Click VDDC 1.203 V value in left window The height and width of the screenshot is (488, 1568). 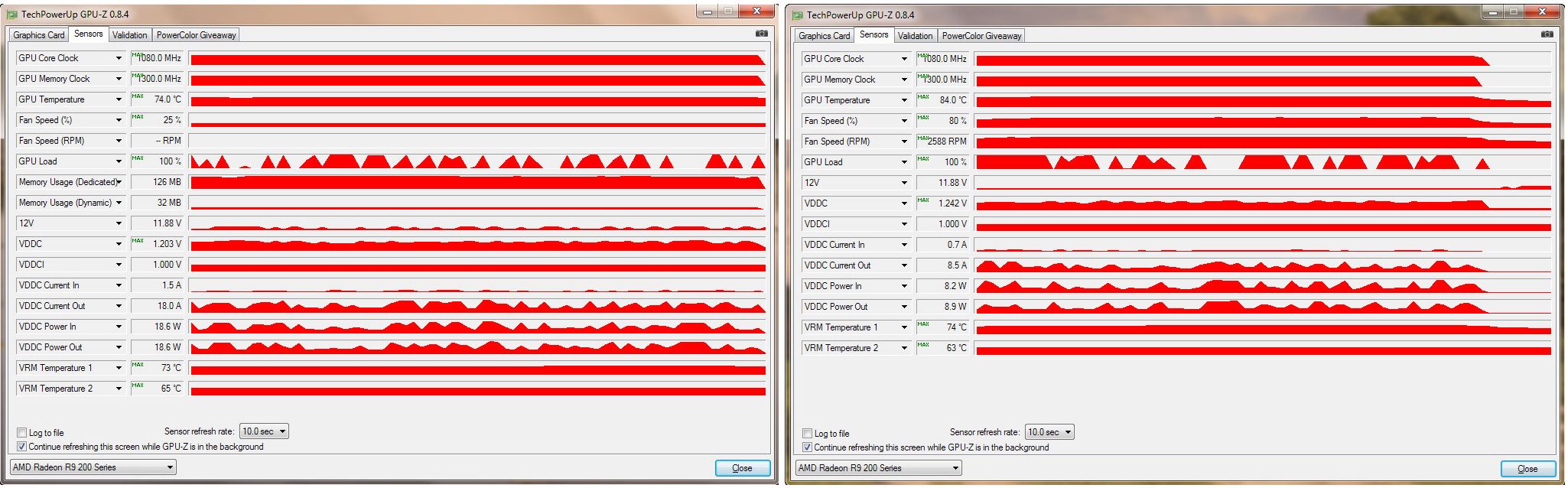pos(157,244)
